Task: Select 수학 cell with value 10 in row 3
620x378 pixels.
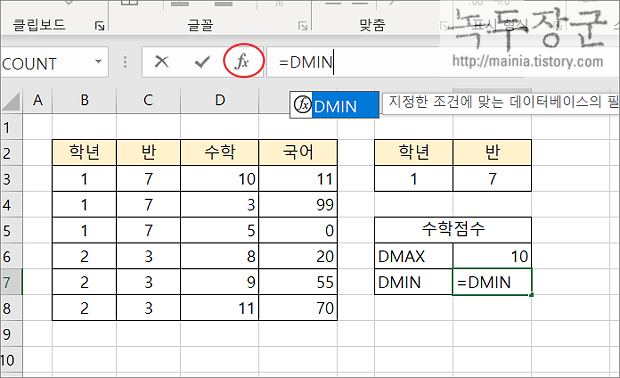Action: [x=220, y=179]
